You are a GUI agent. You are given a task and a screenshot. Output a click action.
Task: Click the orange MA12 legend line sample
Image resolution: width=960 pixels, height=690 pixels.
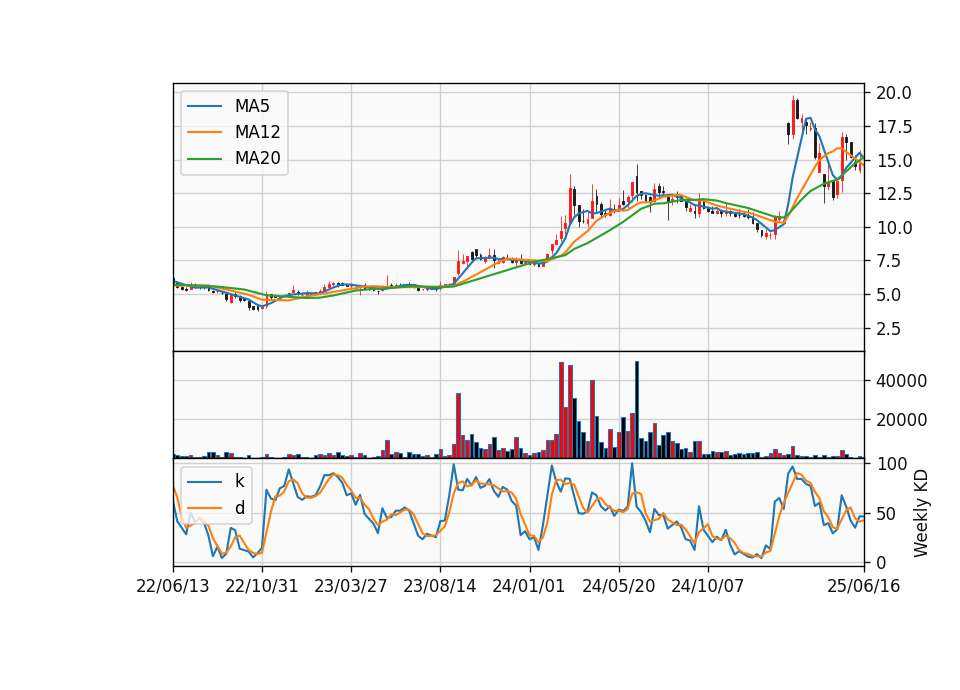[204, 132]
